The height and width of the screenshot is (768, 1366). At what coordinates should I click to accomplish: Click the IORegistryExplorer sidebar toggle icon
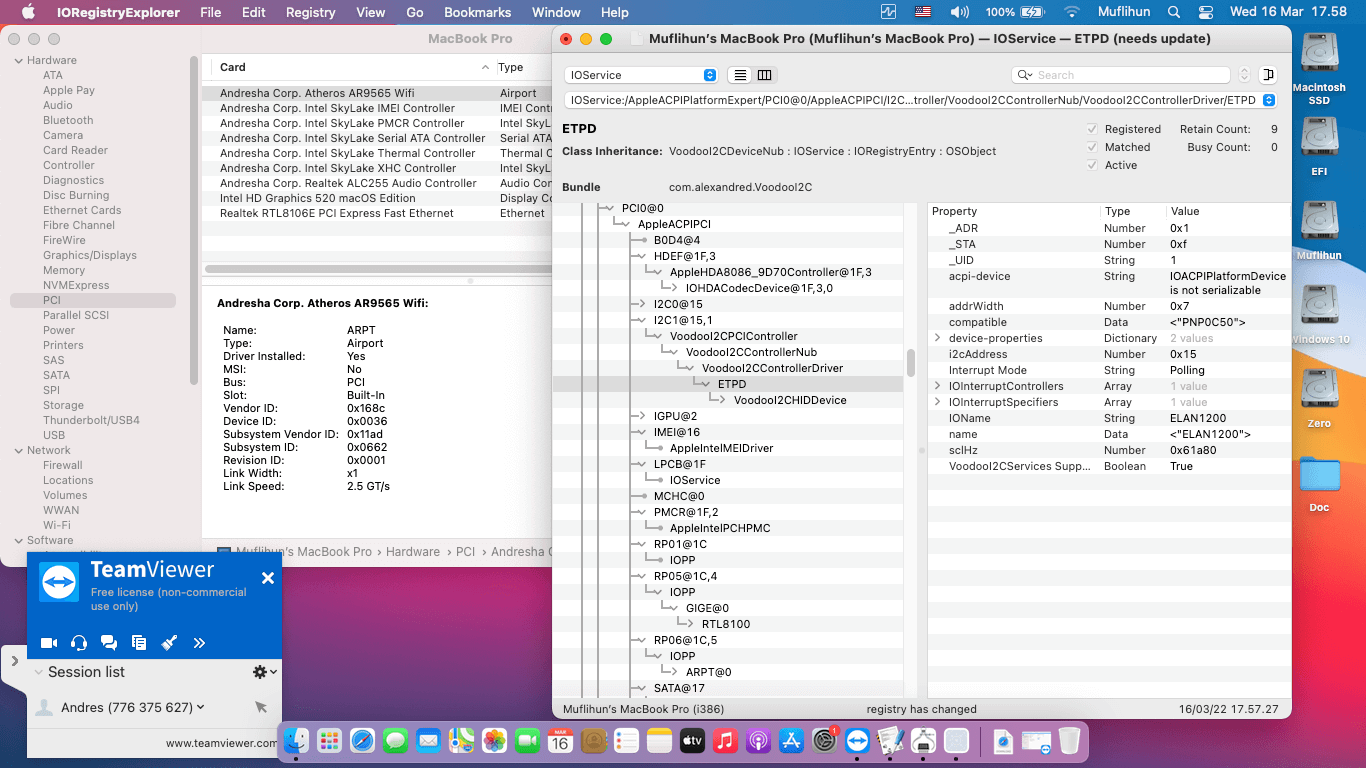pos(1268,75)
